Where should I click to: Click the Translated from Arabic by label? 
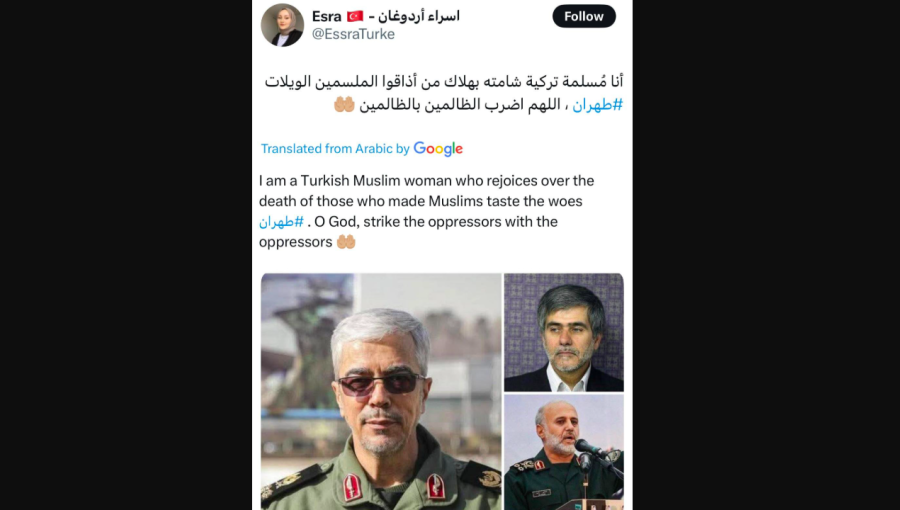[x=335, y=149]
